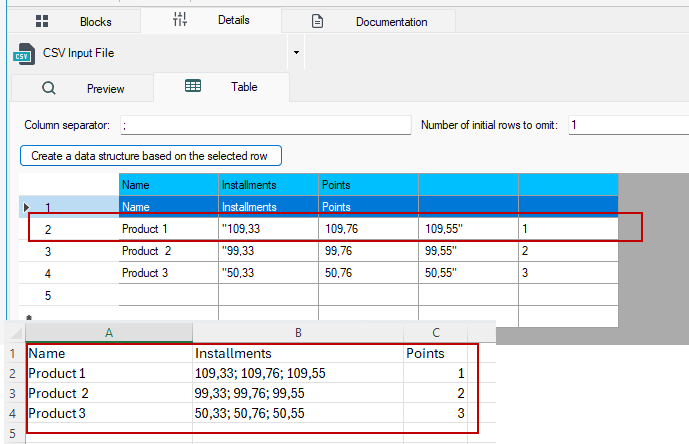
Task: Select grid cell 109,55"
Action: (468, 229)
